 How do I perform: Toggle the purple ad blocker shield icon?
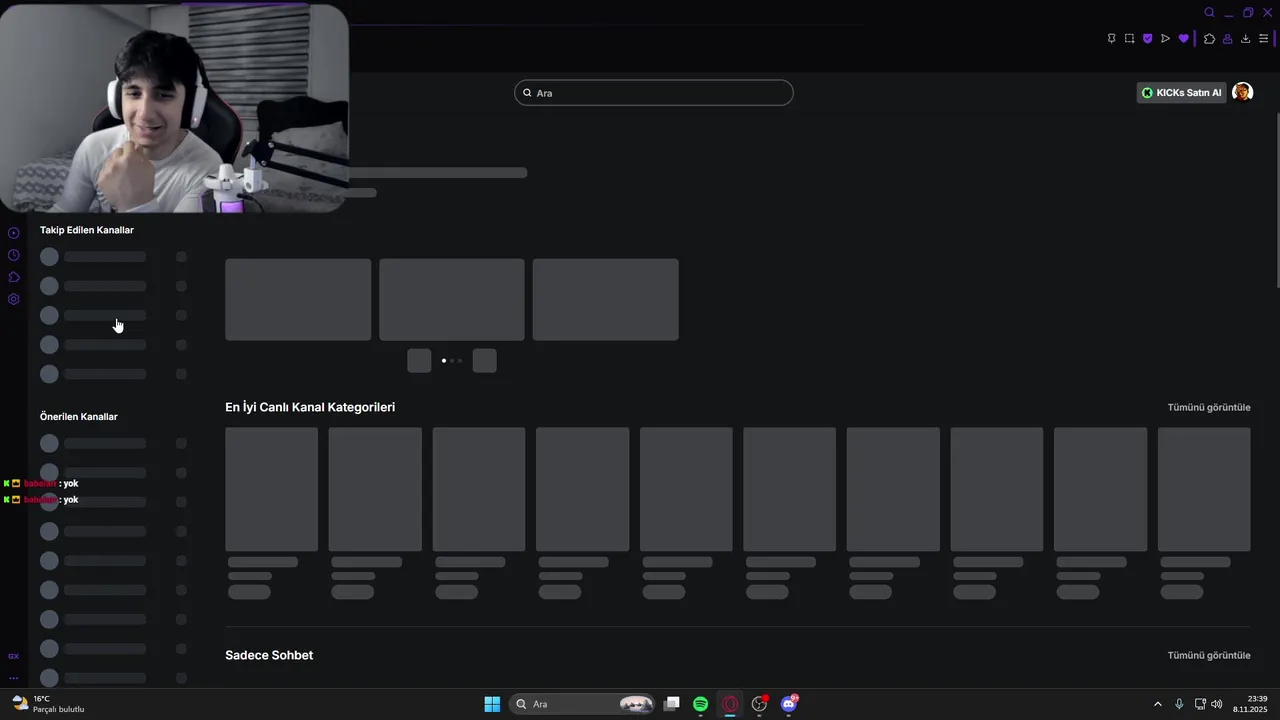[x=1147, y=38]
